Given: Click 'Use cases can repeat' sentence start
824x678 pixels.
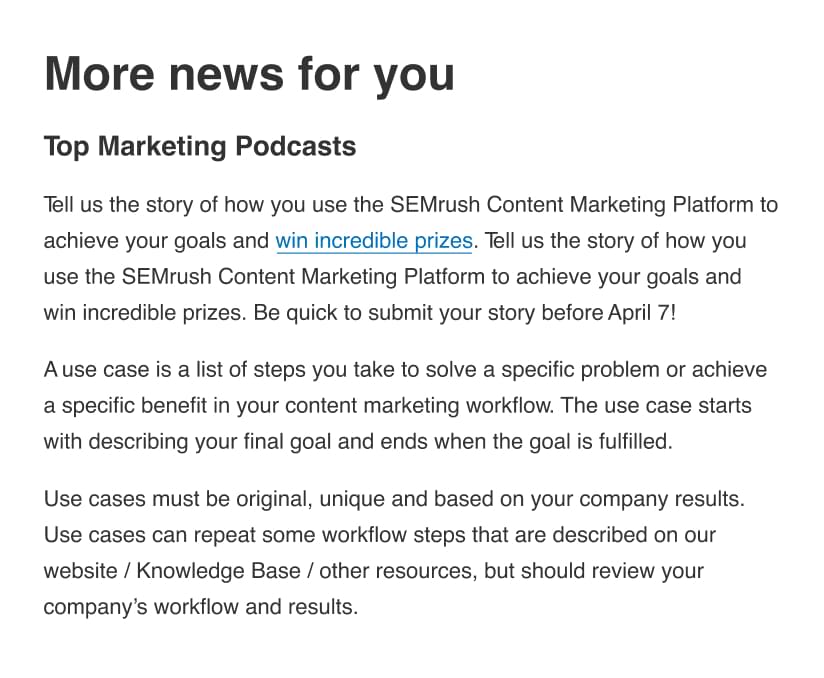Looking at the screenshot, I should tap(151, 535).
